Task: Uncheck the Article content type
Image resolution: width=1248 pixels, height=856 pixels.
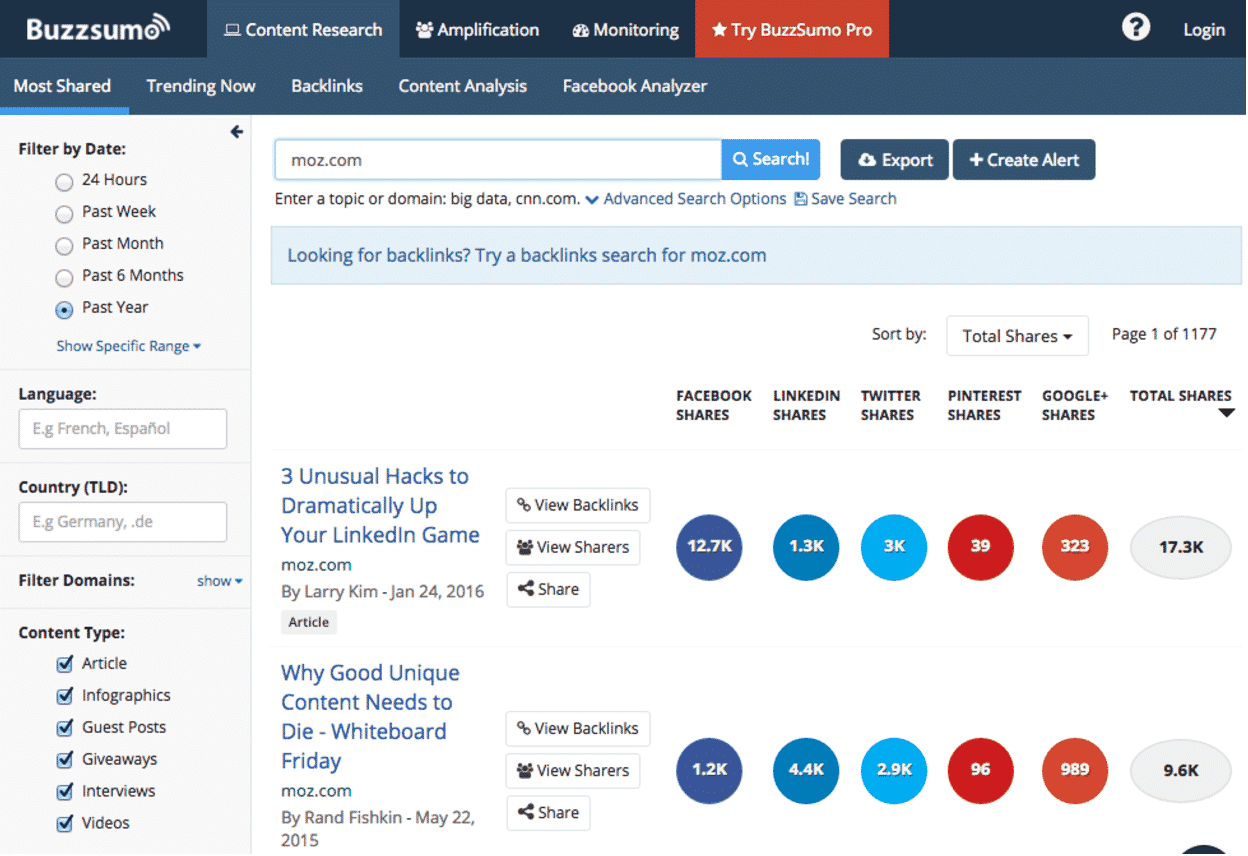Action: tap(65, 664)
